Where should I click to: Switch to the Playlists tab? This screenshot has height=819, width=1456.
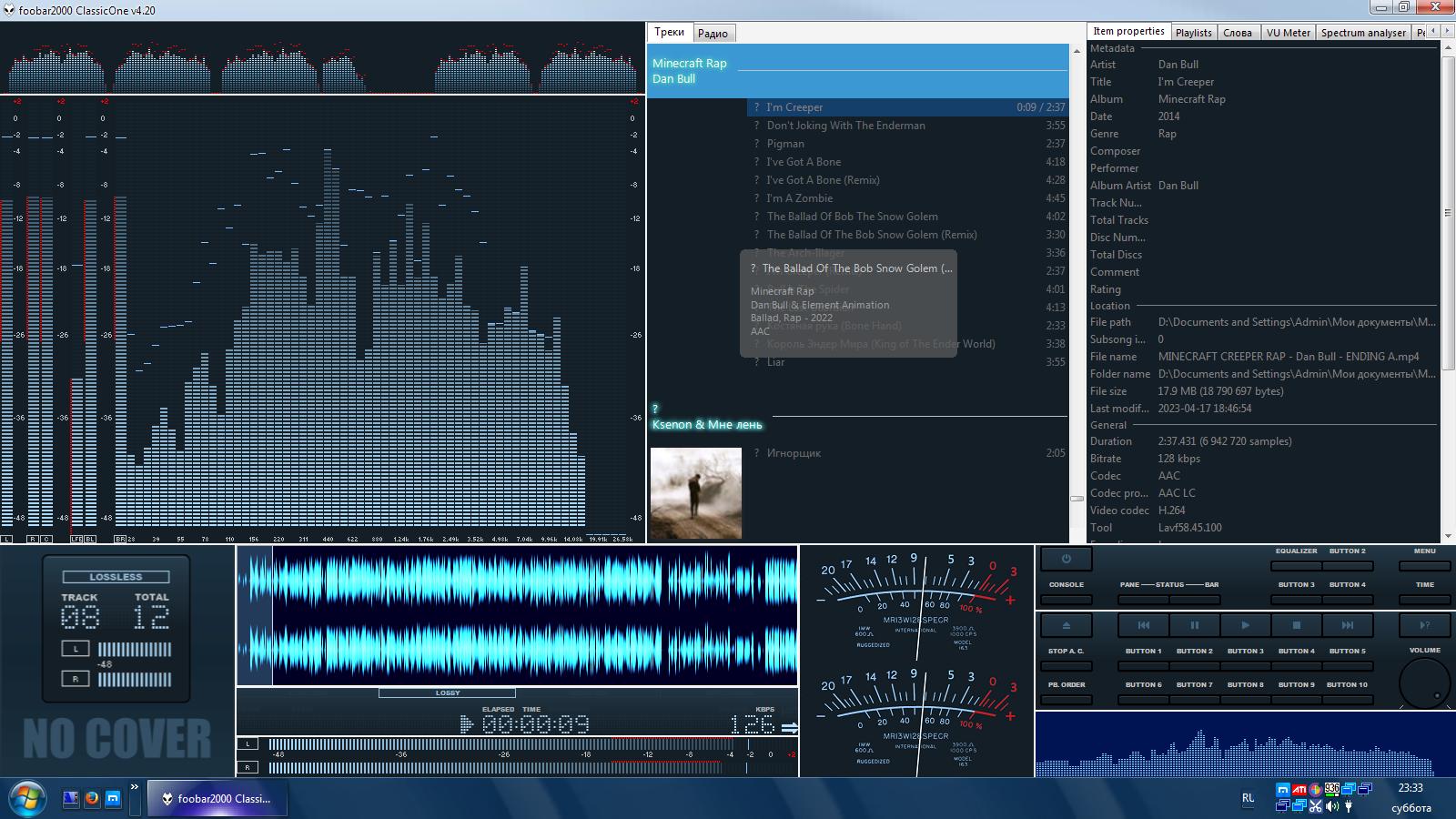click(x=1193, y=33)
